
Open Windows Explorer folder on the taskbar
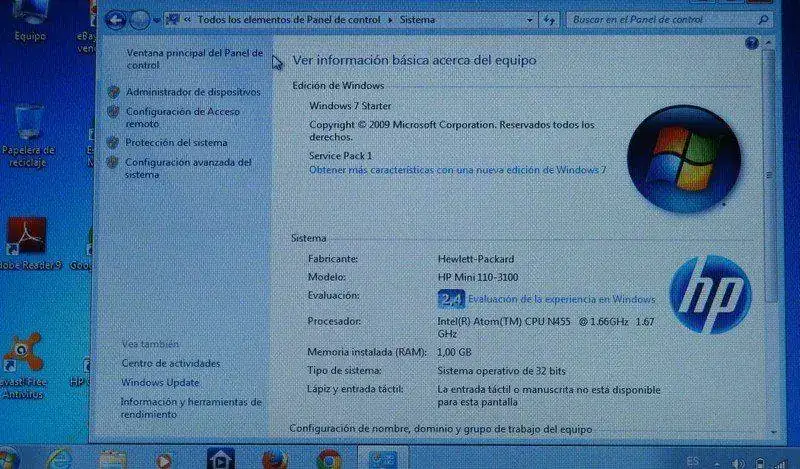pos(113,459)
